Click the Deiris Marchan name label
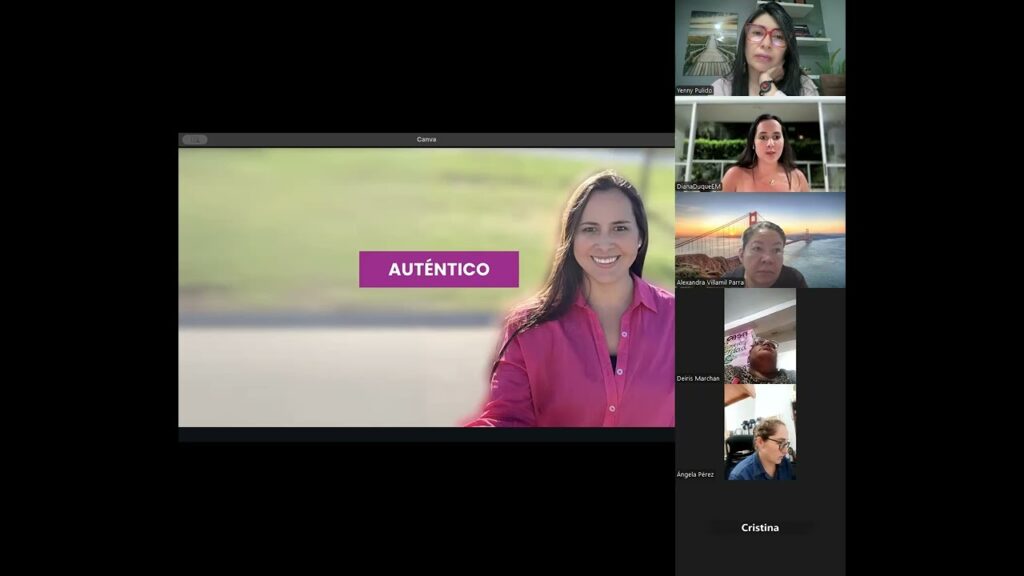This screenshot has height=576, width=1024. click(698, 378)
